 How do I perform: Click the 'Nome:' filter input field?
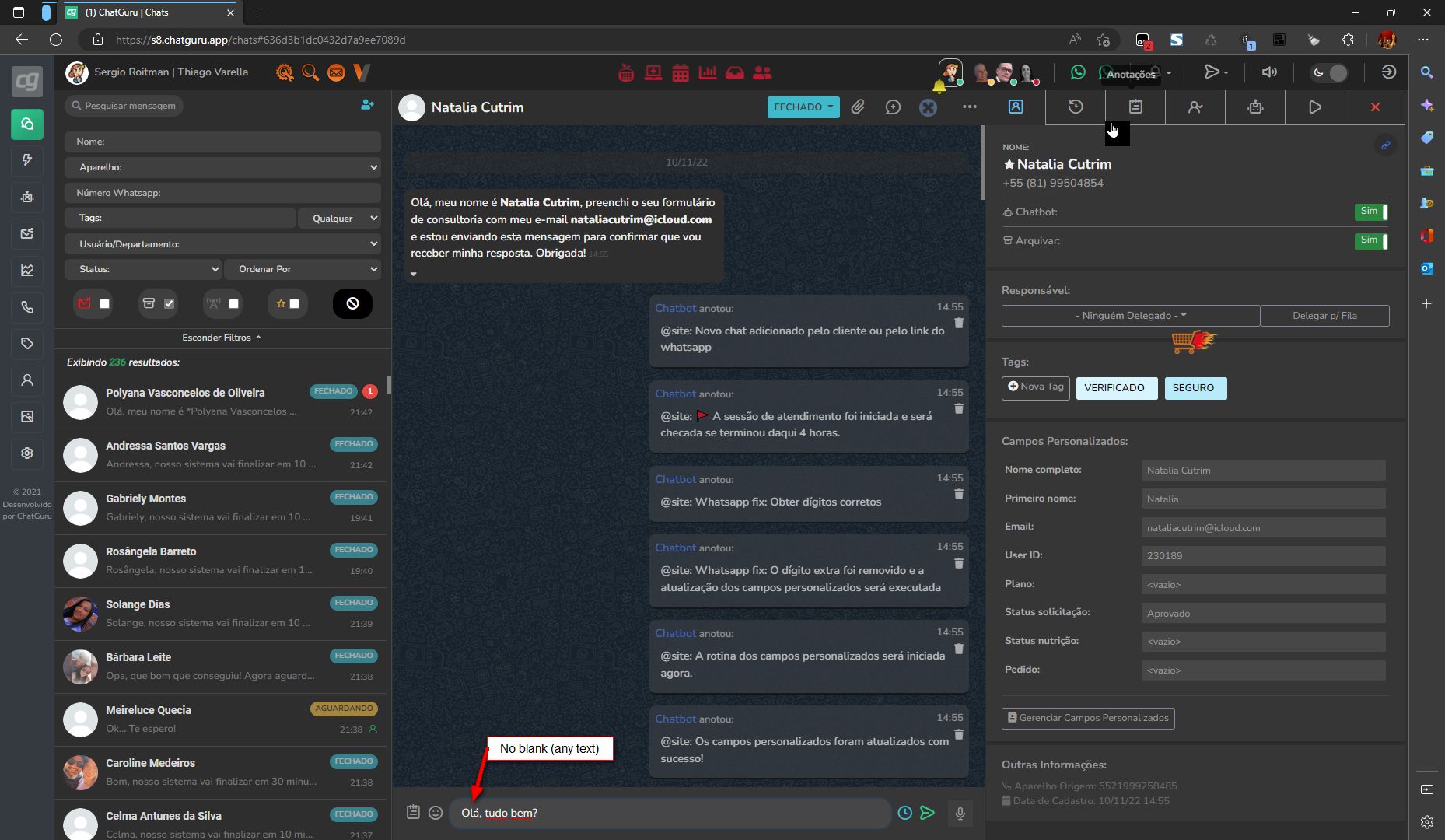[x=222, y=142]
